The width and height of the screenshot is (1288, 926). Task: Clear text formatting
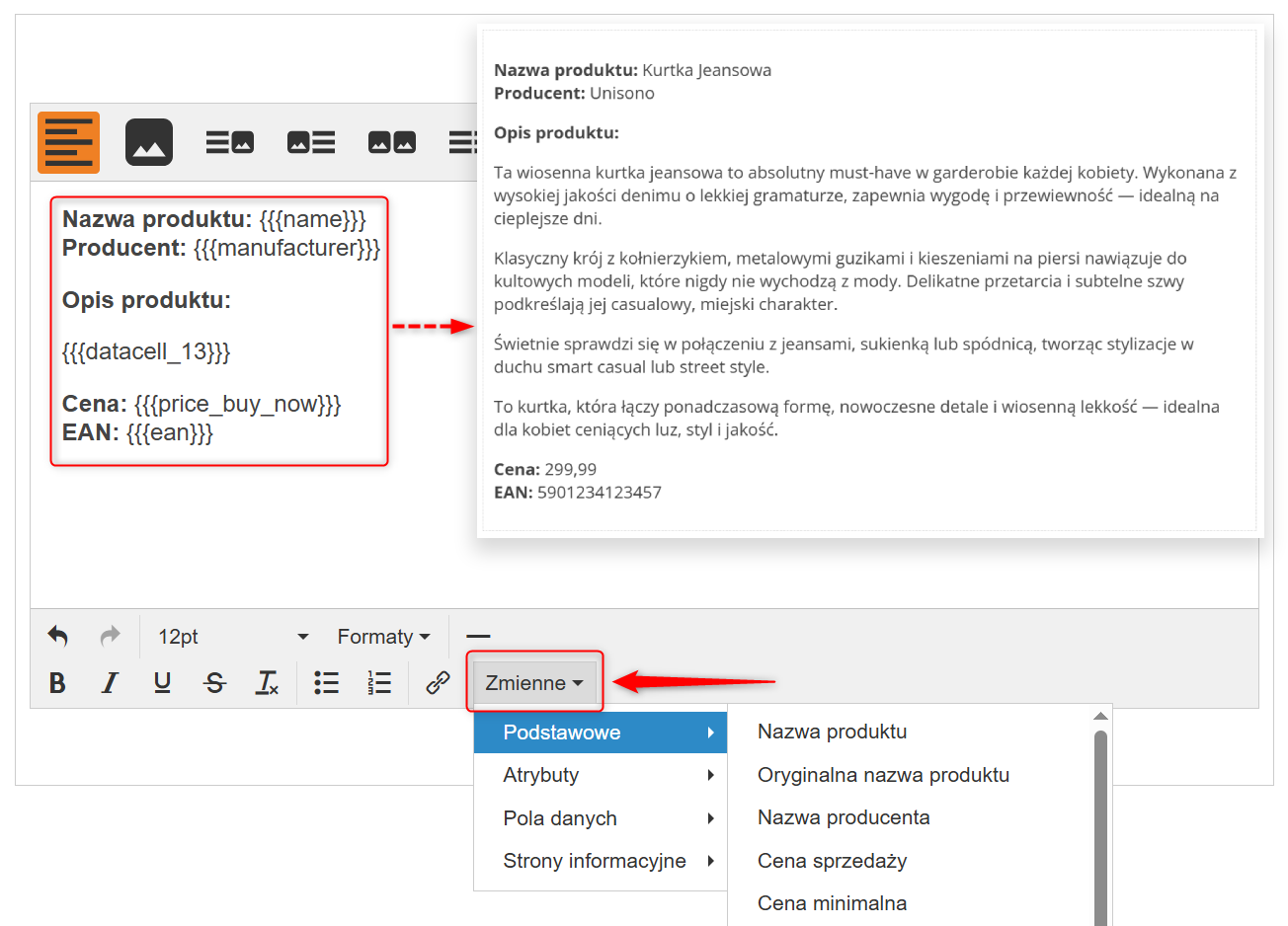coord(267,683)
